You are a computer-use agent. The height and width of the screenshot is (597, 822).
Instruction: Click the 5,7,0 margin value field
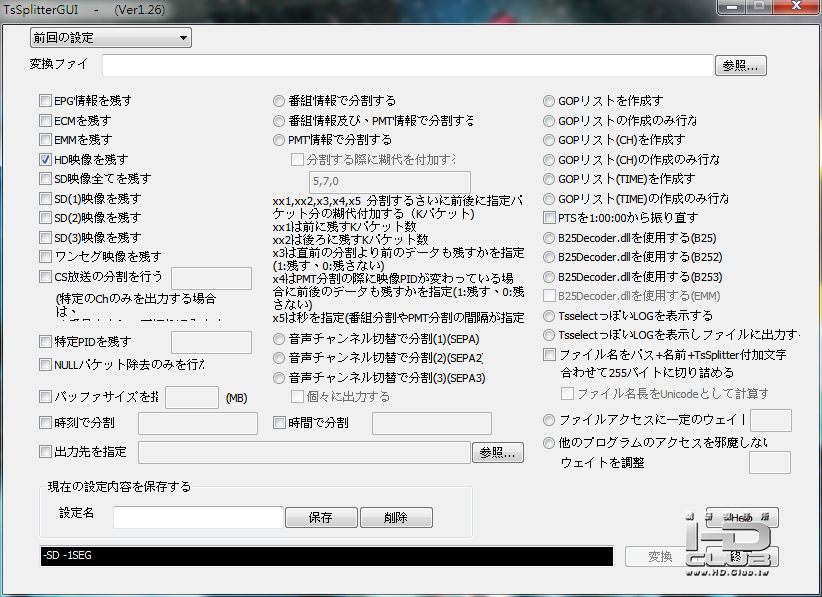coord(390,182)
